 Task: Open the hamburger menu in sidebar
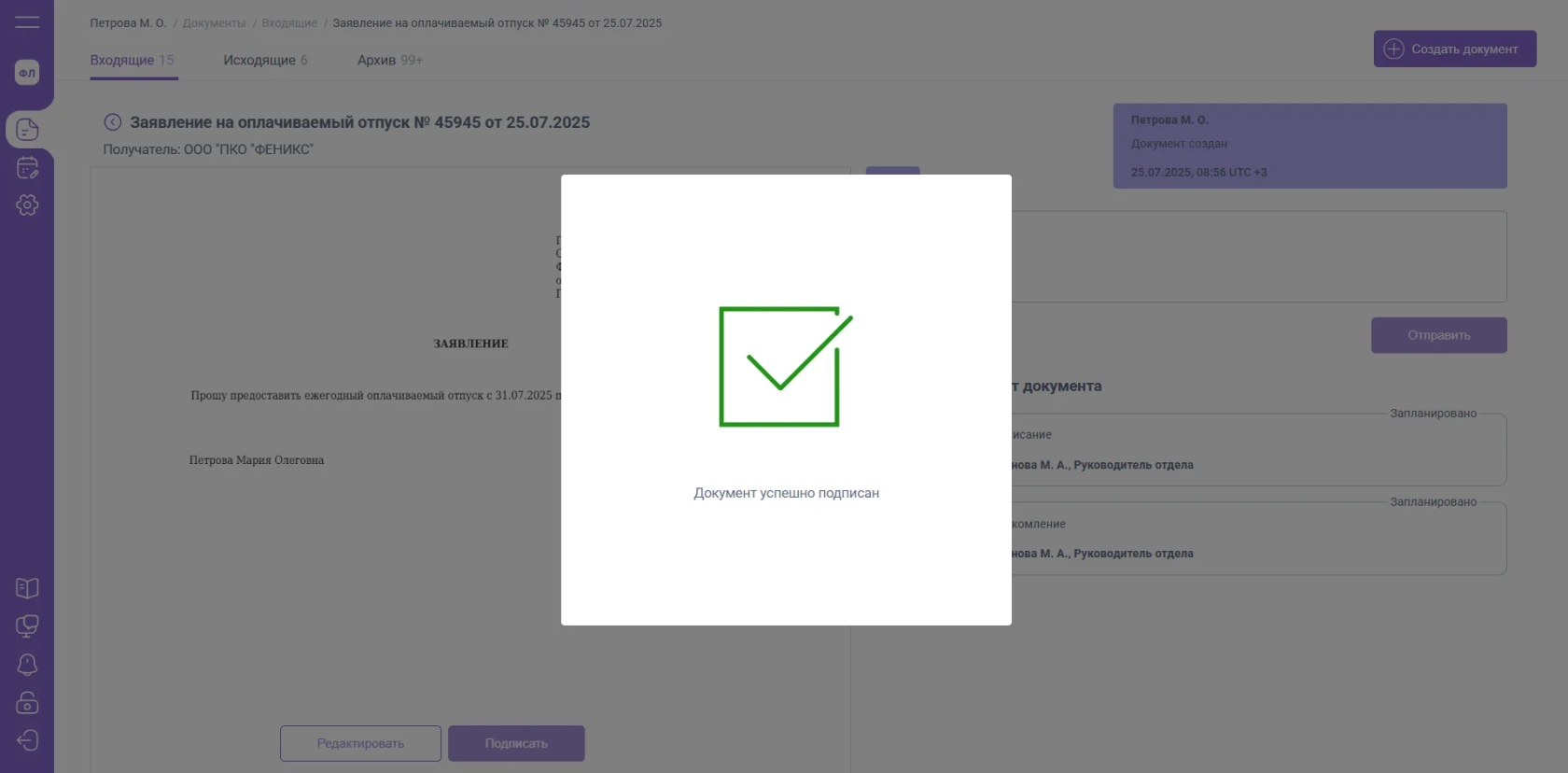click(27, 21)
